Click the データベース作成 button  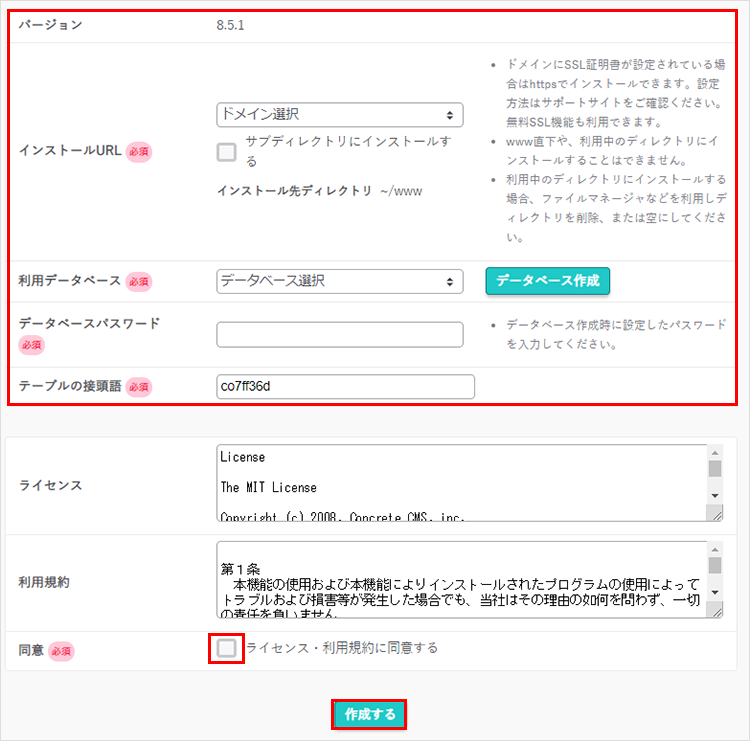547,281
